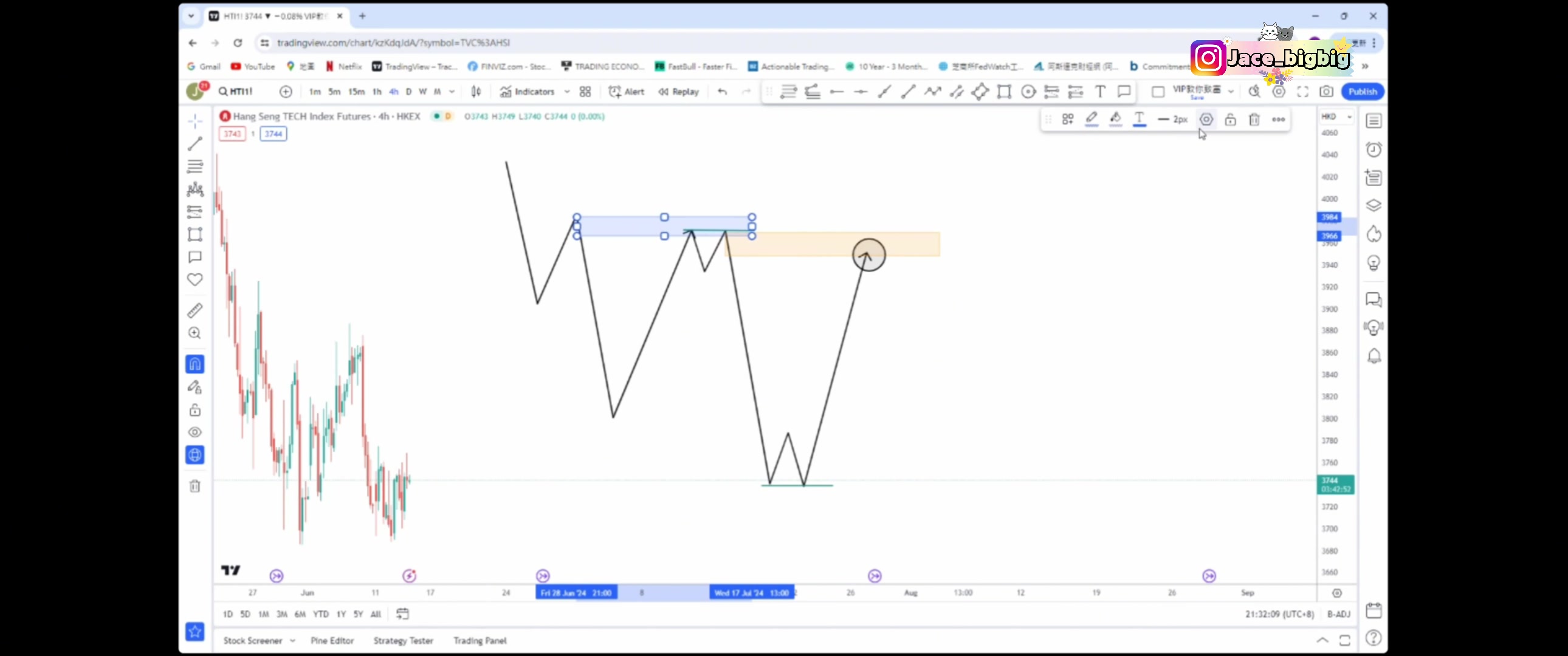The height and width of the screenshot is (656, 1568).
Task: Toggle hide all drawings eye icon
Action: point(194,432)
